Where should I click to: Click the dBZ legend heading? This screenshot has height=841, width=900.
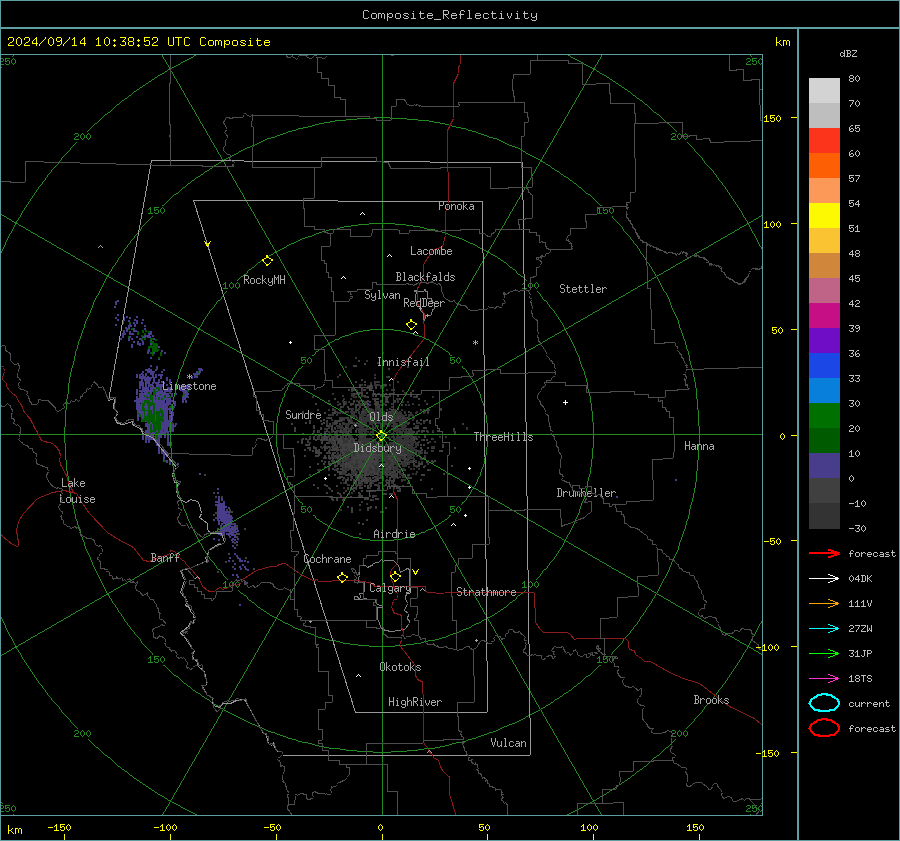848,53
